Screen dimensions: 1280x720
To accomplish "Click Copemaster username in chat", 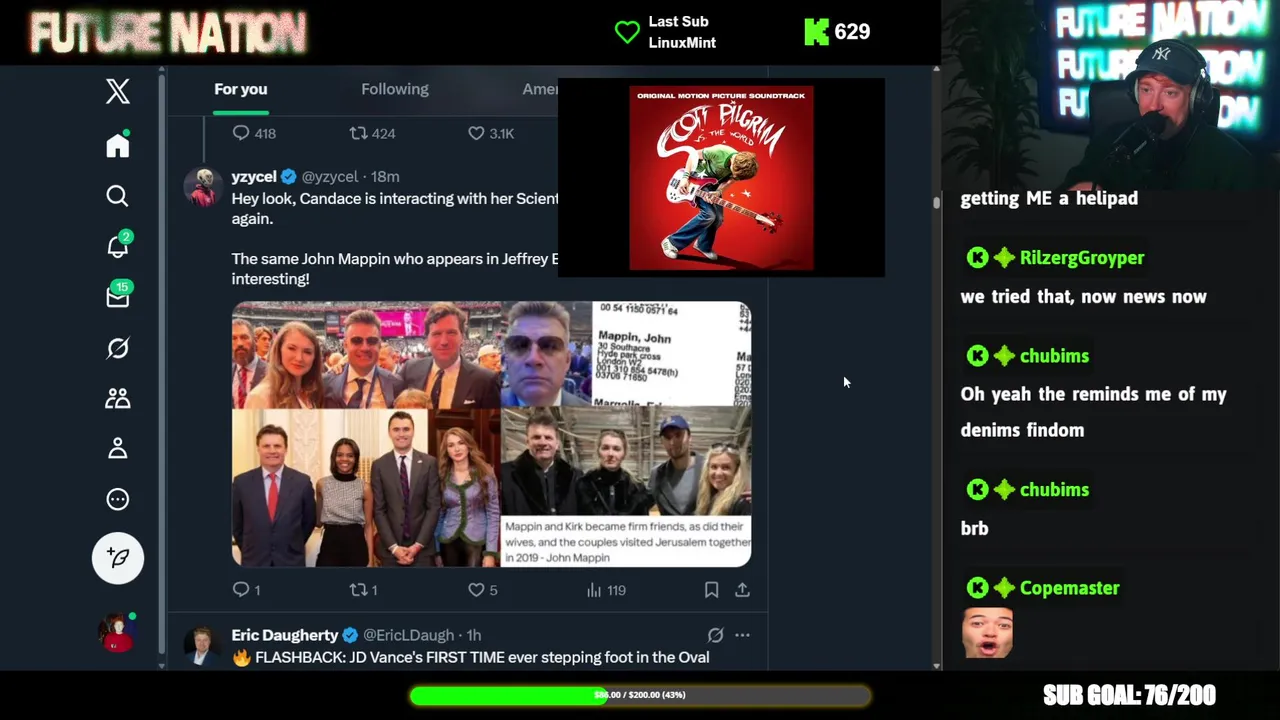I will click(x=1069, y=588).
